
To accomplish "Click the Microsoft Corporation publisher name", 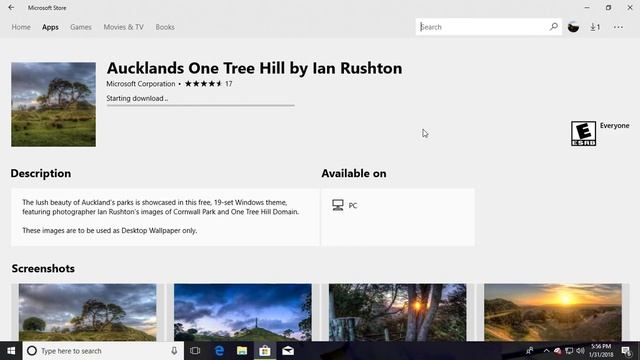I will [140, 84].
